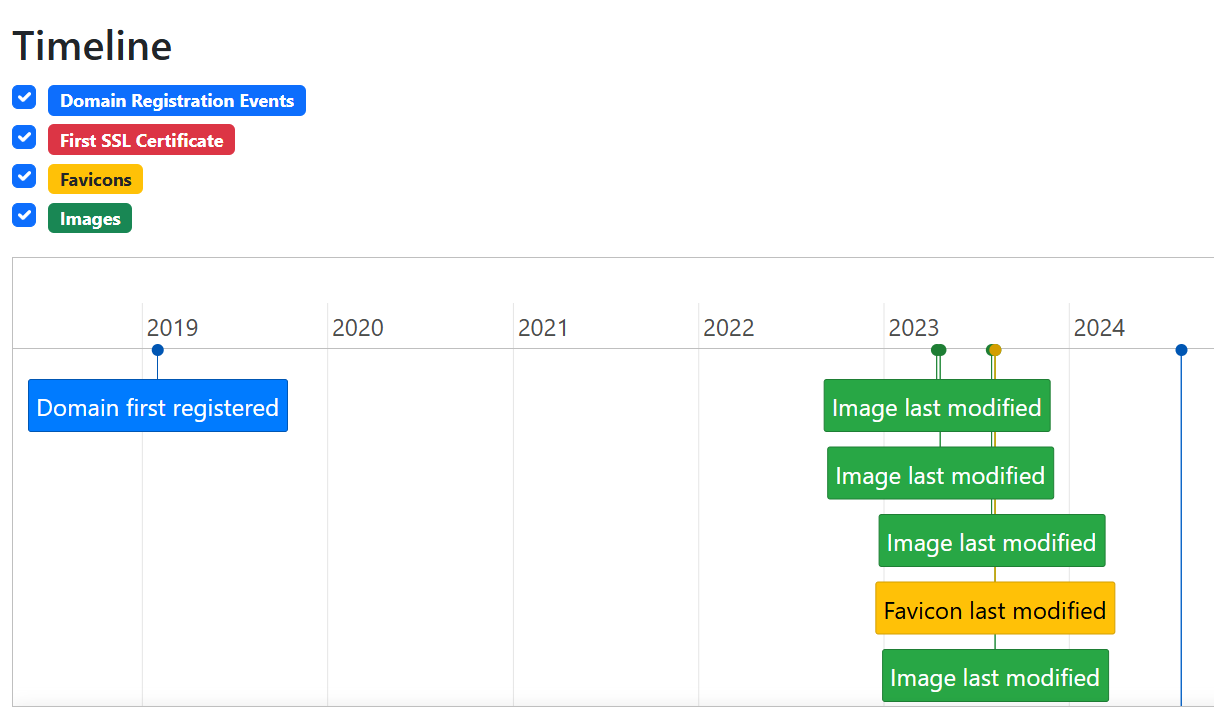Select the green Images legend badge
The height and width of the screenshot is (710, 1214).
pyautogui.click(x=89, y=217)
